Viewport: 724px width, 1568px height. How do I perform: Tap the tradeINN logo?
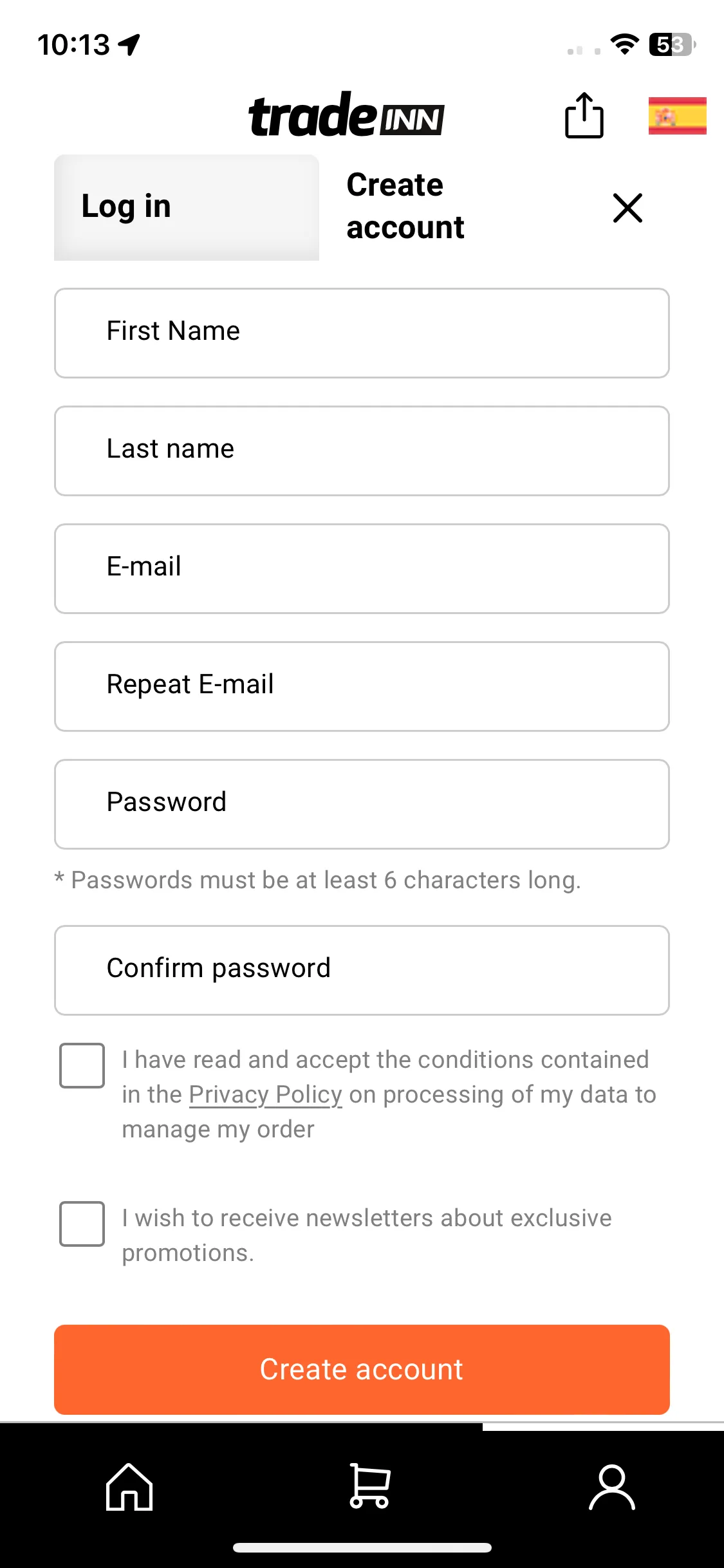click(x=346, y=115)
